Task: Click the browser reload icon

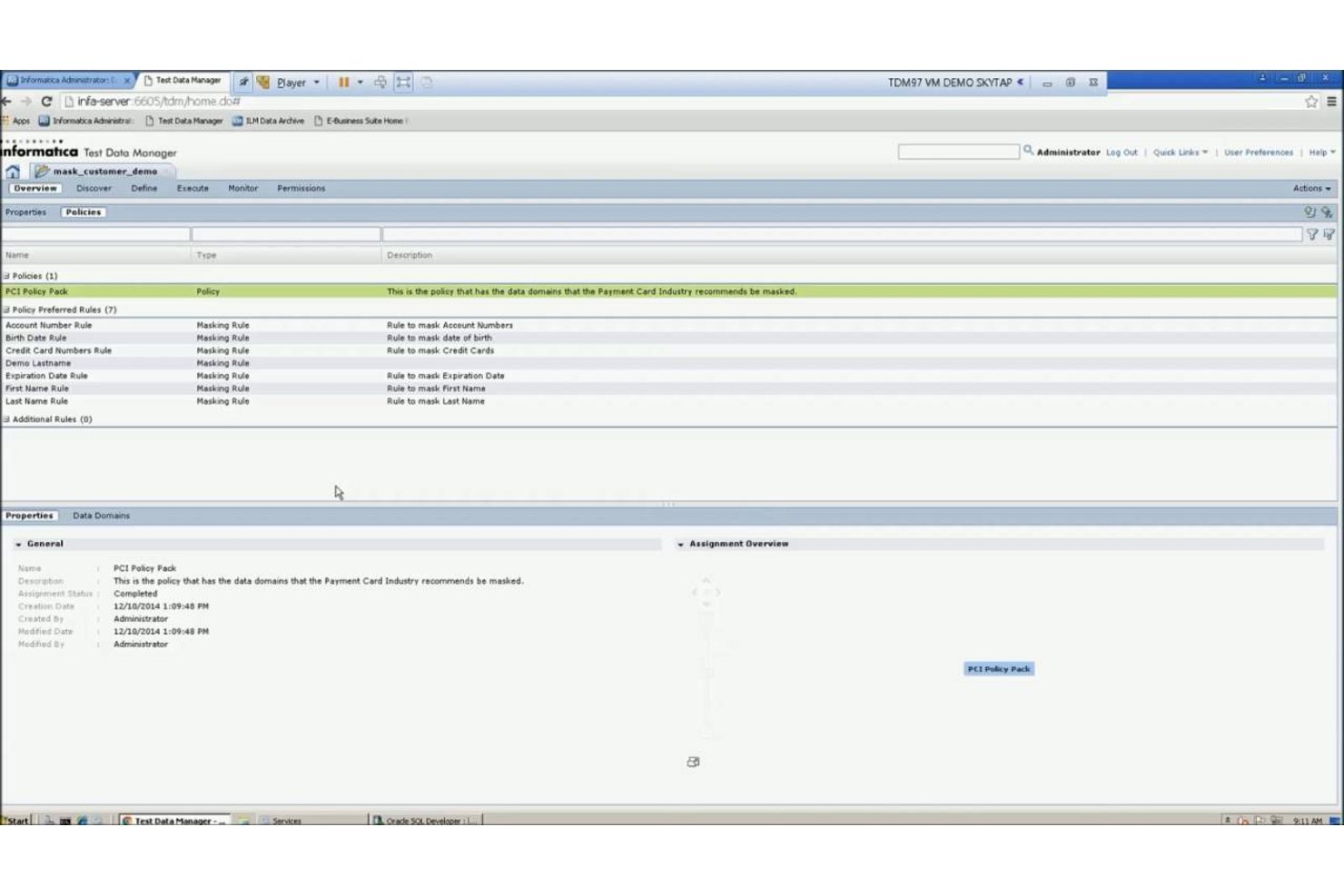Action: (x=46, y=102)
